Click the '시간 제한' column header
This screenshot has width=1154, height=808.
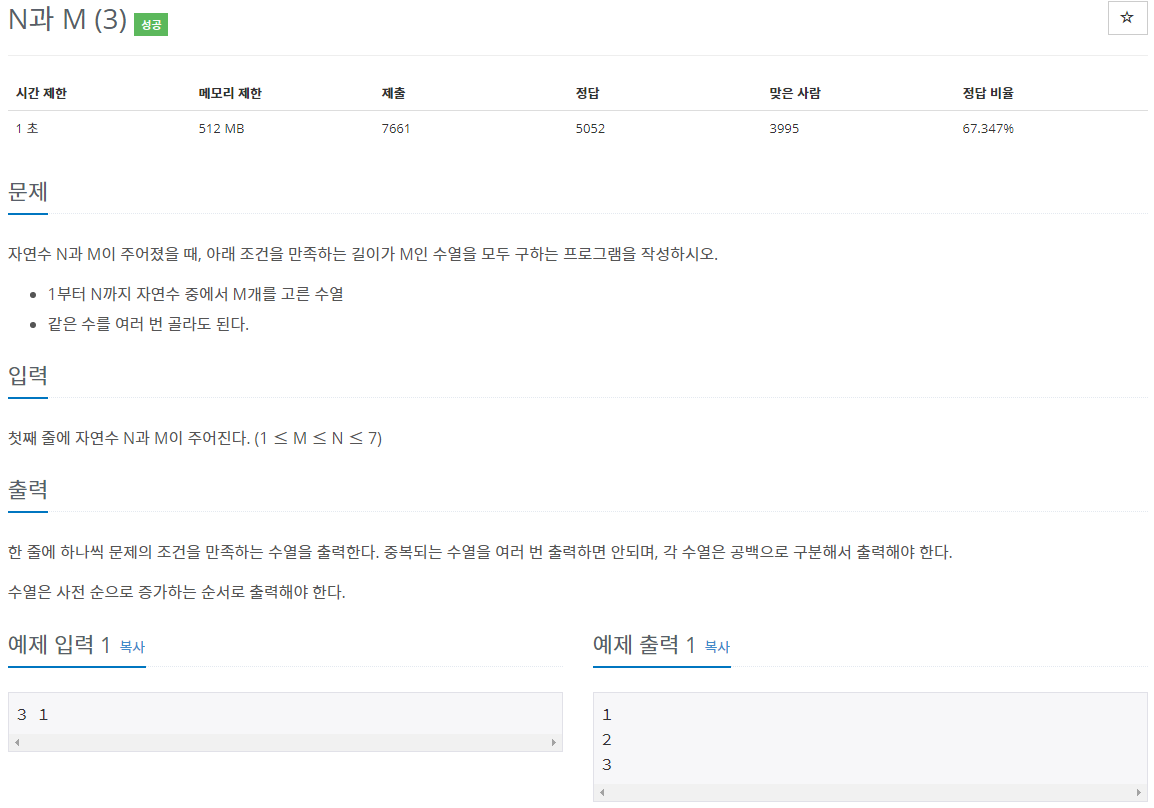[x=41, y=93]
